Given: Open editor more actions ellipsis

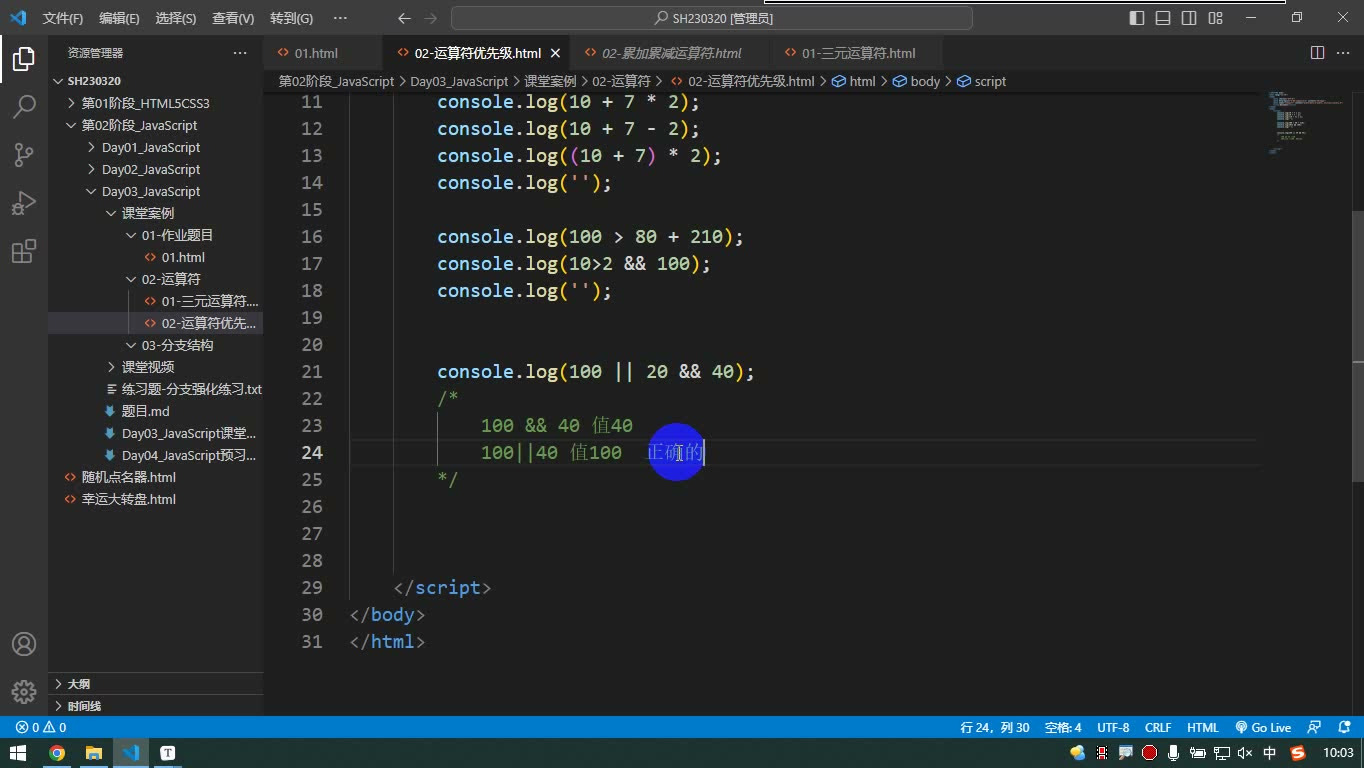Looking at the screenshot, I should click(x=1343, y=53).
